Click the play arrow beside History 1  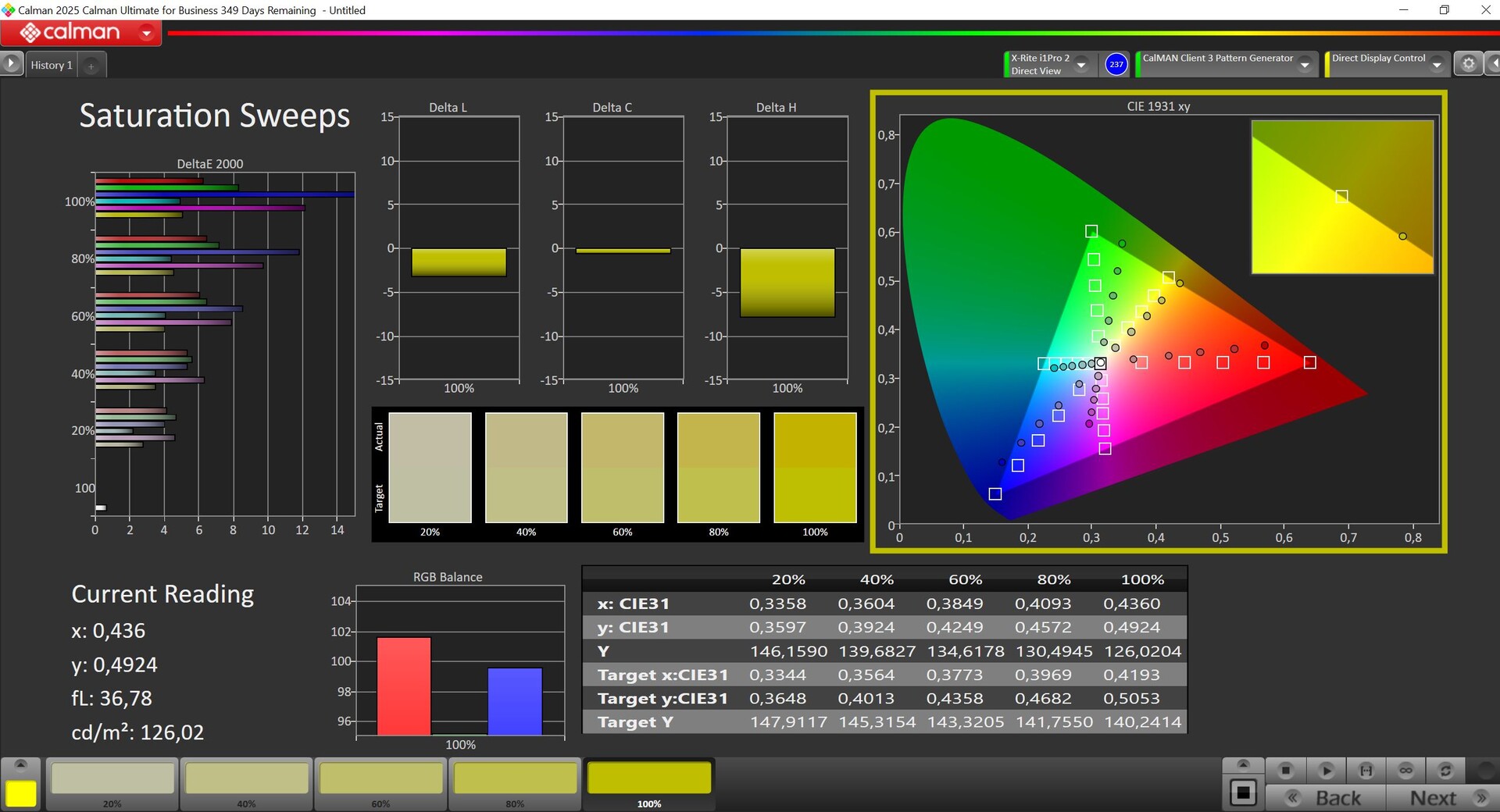click(x=11, y=64)
